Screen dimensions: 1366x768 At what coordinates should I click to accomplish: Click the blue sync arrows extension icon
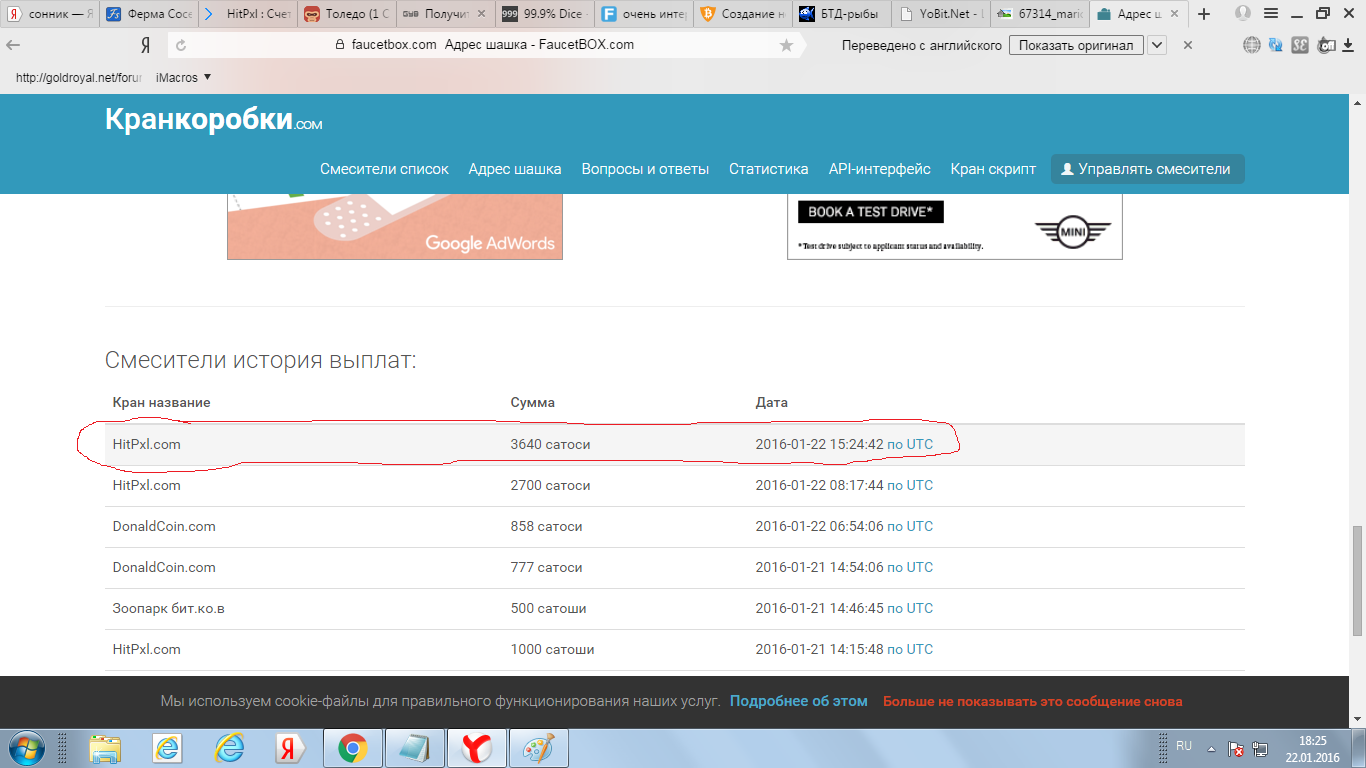tap(1276, 45)
